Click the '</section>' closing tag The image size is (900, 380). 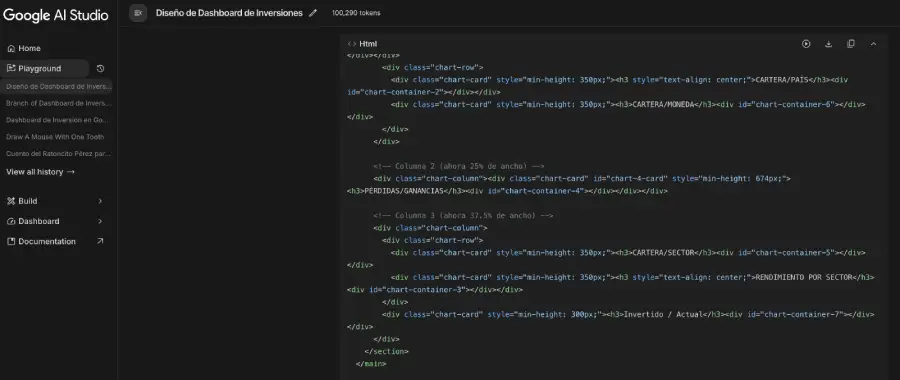386,351
